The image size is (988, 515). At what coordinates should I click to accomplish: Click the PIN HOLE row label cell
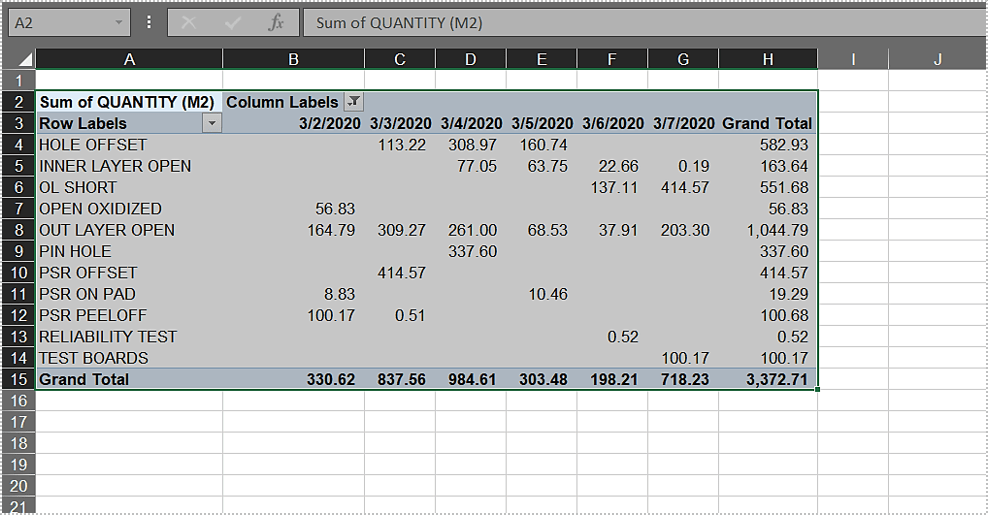coord(129,251)
